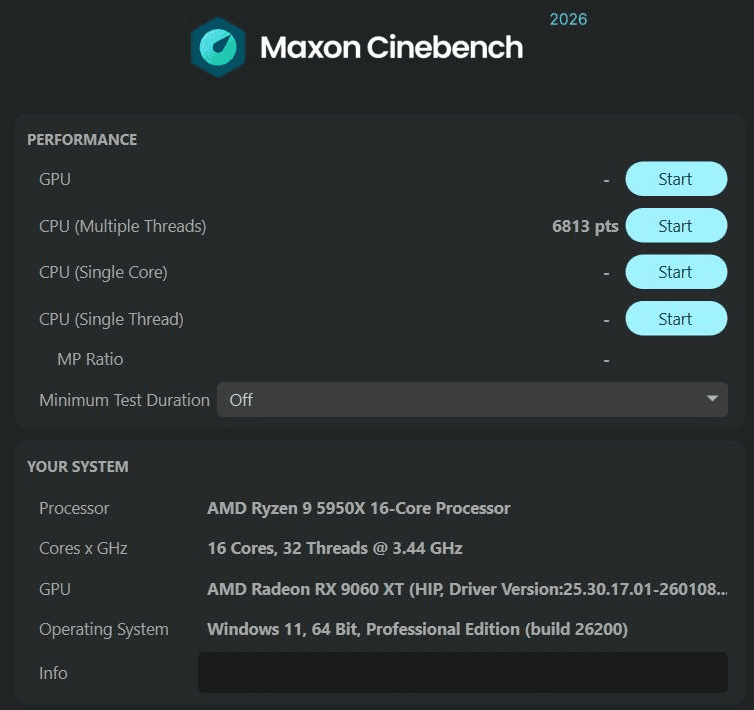This screenshot has width=754, height=710.
Task: Select the AMD Ryzen 9 5950X processor text
Action: click(358, 508)
